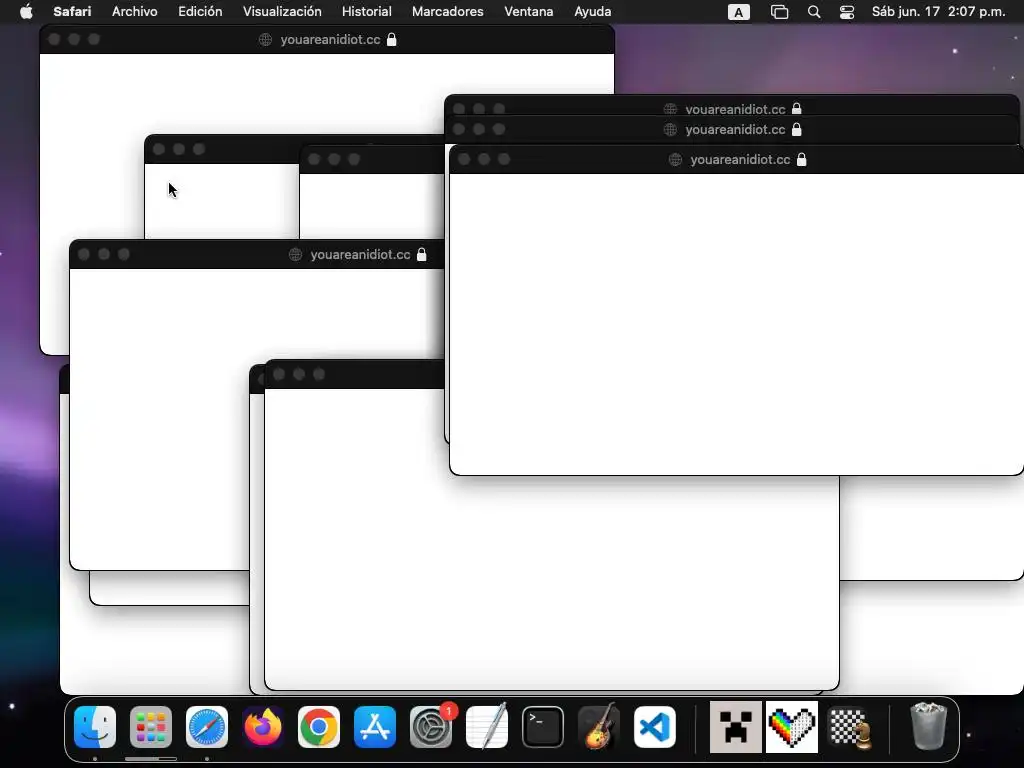1024x768 pixels.
Task: Open Launchpad from the Dock
Action: pyautogui.click(x=151, y=727)
